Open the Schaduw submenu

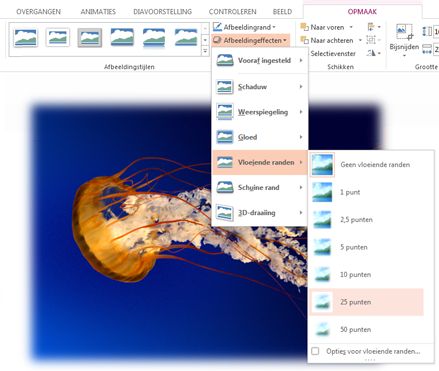(260, 87)
